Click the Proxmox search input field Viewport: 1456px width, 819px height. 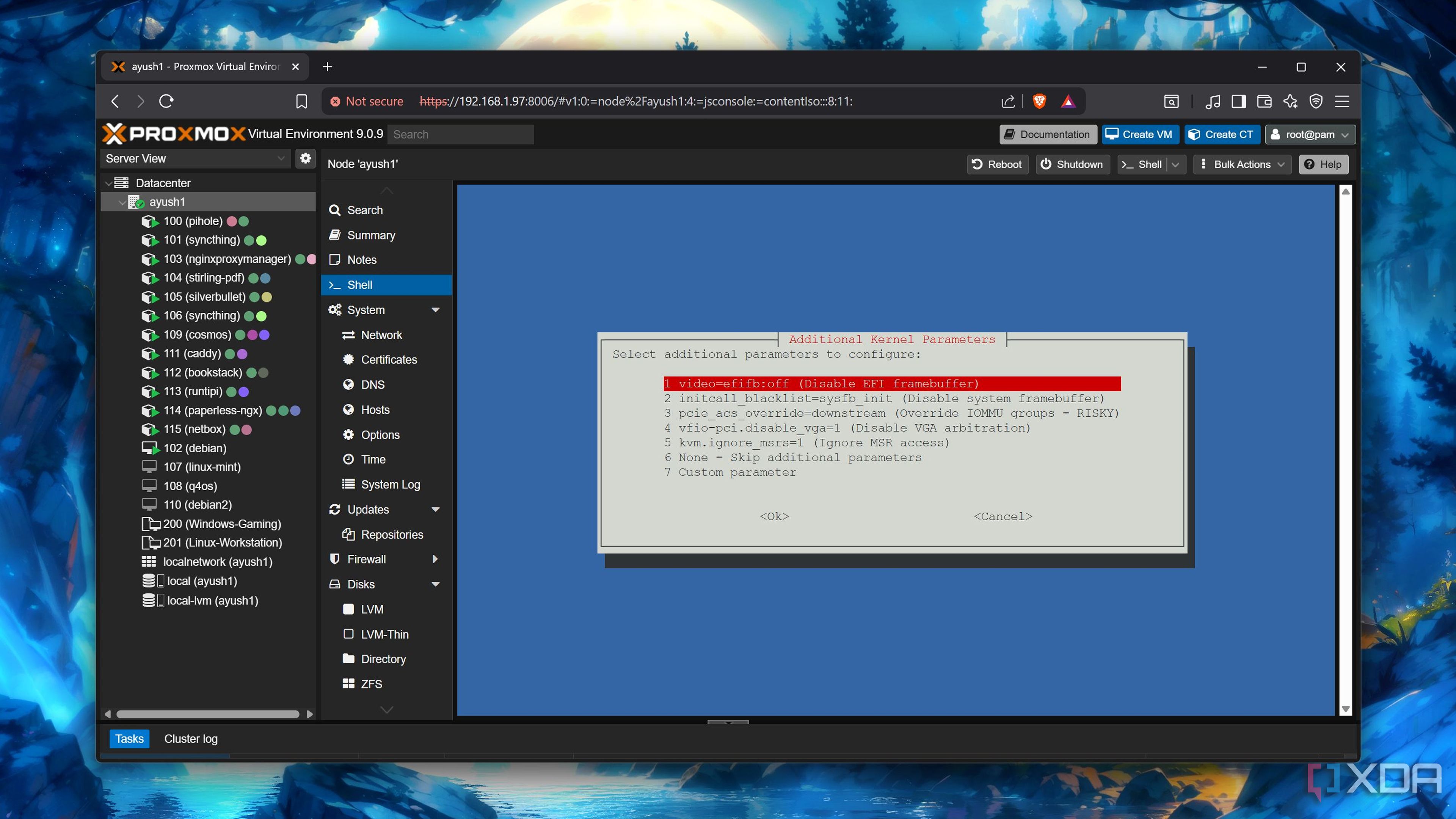(x=461, y=135)
